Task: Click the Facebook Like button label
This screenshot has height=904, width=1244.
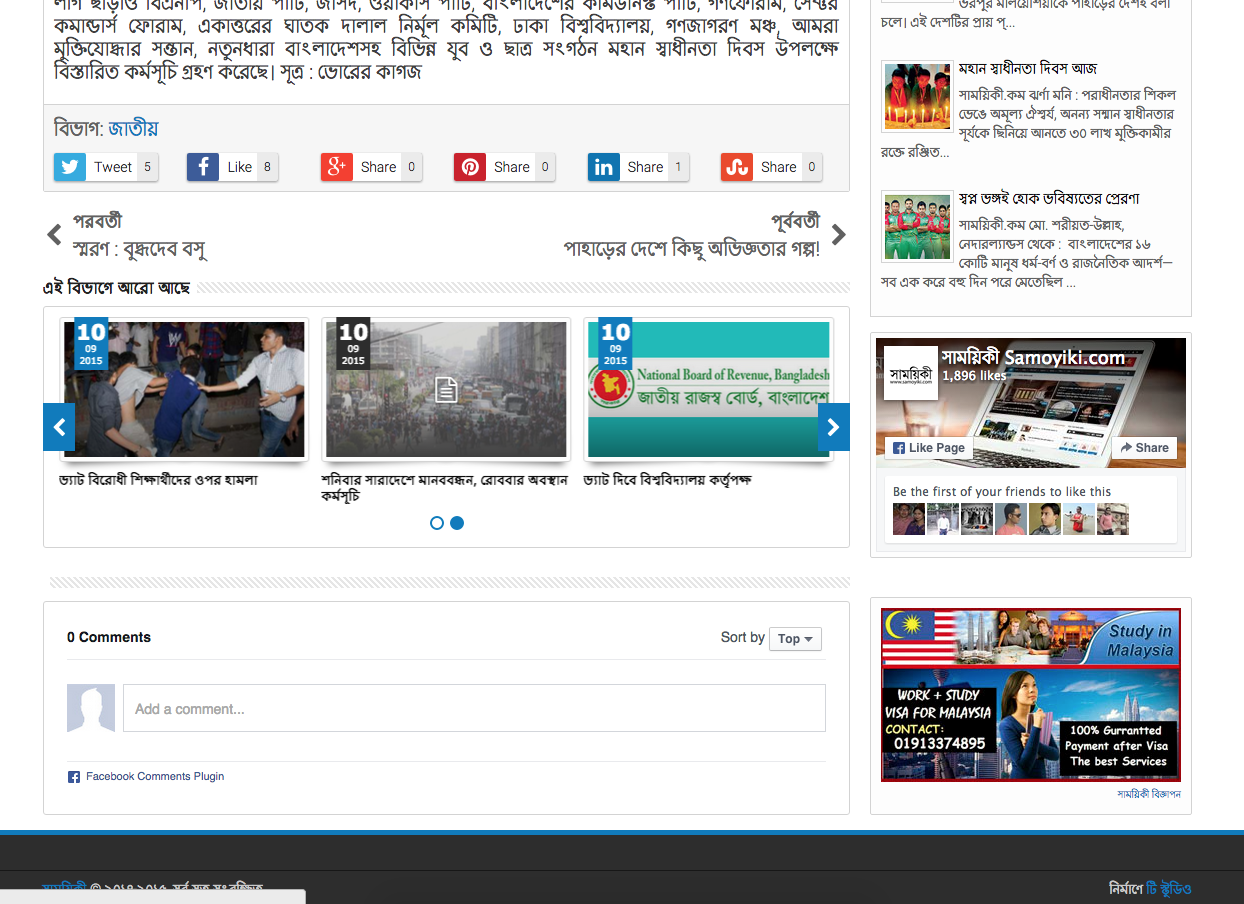Action: pos(240,167)
